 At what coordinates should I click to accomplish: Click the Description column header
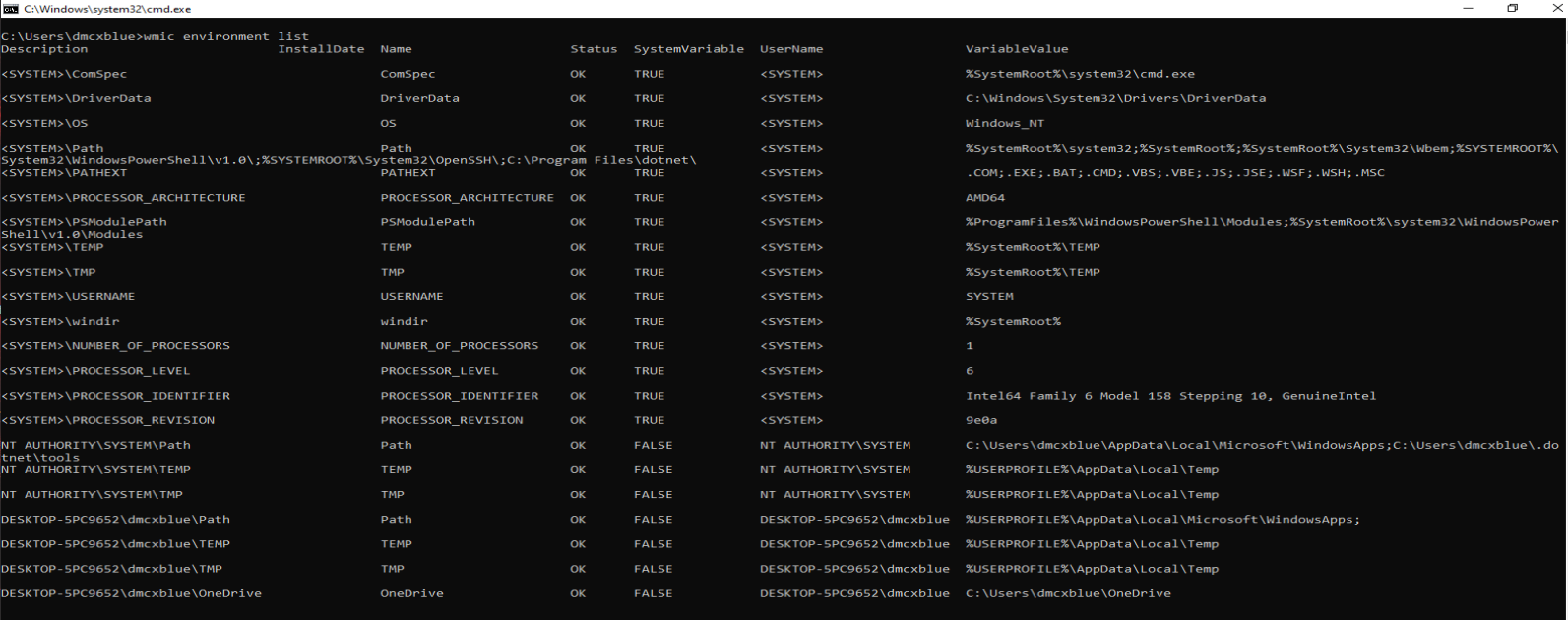coord(44,49)
